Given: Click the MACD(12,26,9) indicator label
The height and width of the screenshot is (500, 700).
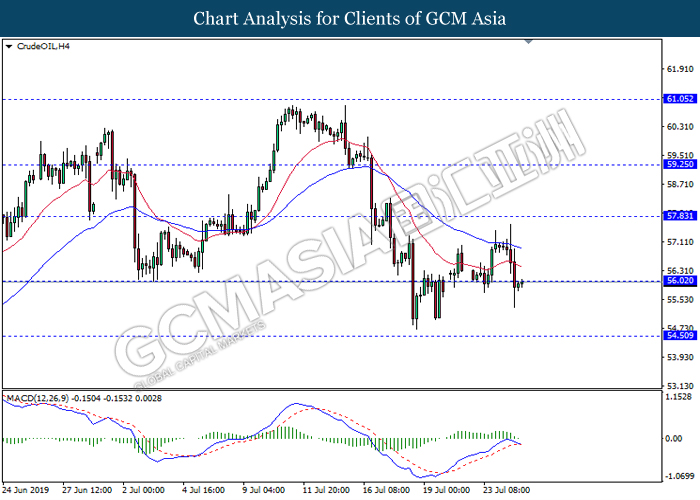Looking at the screenshot, I should (84, 398).
